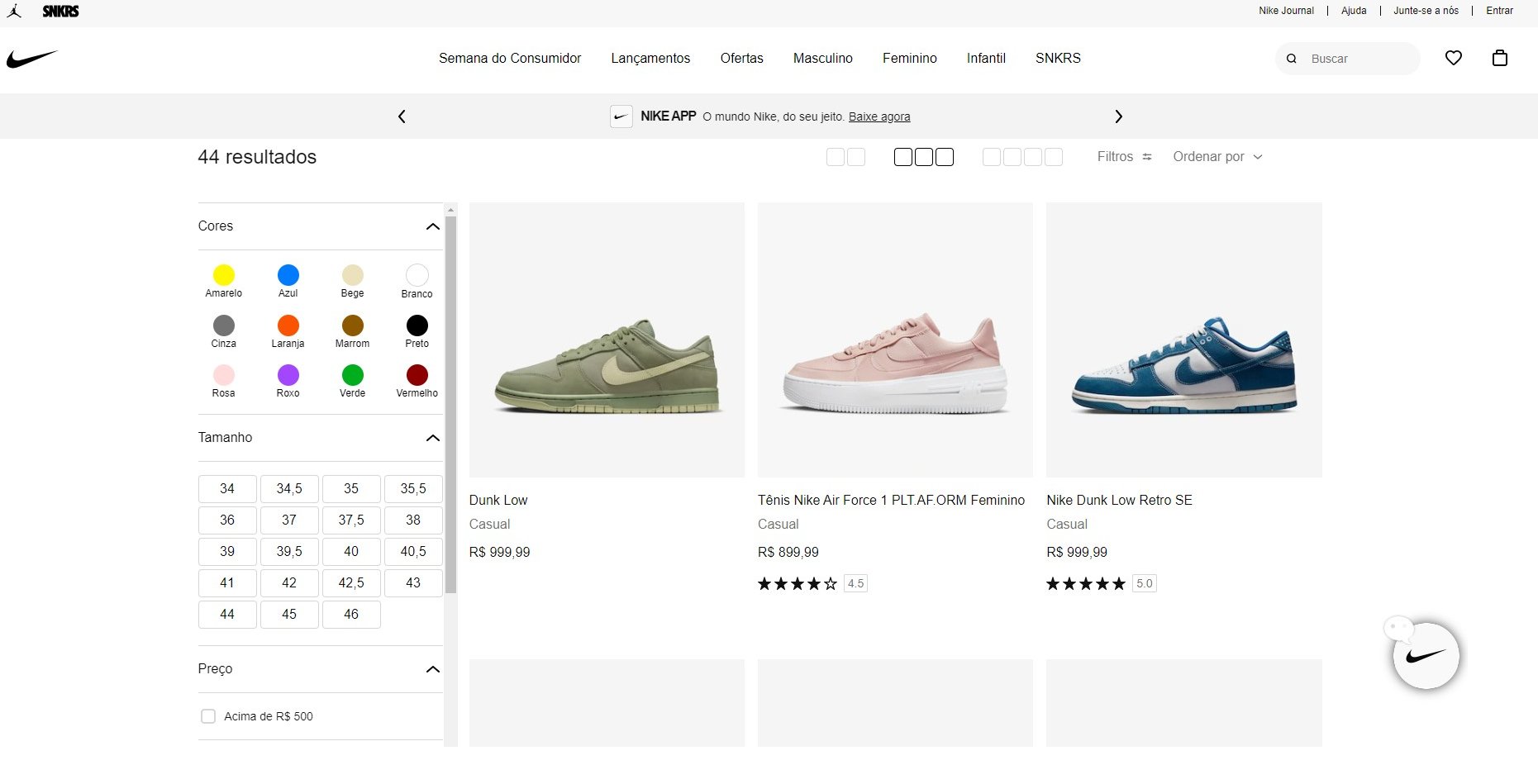
Task: Click the Nike App icon in banner
Action: tap(621, 116)
